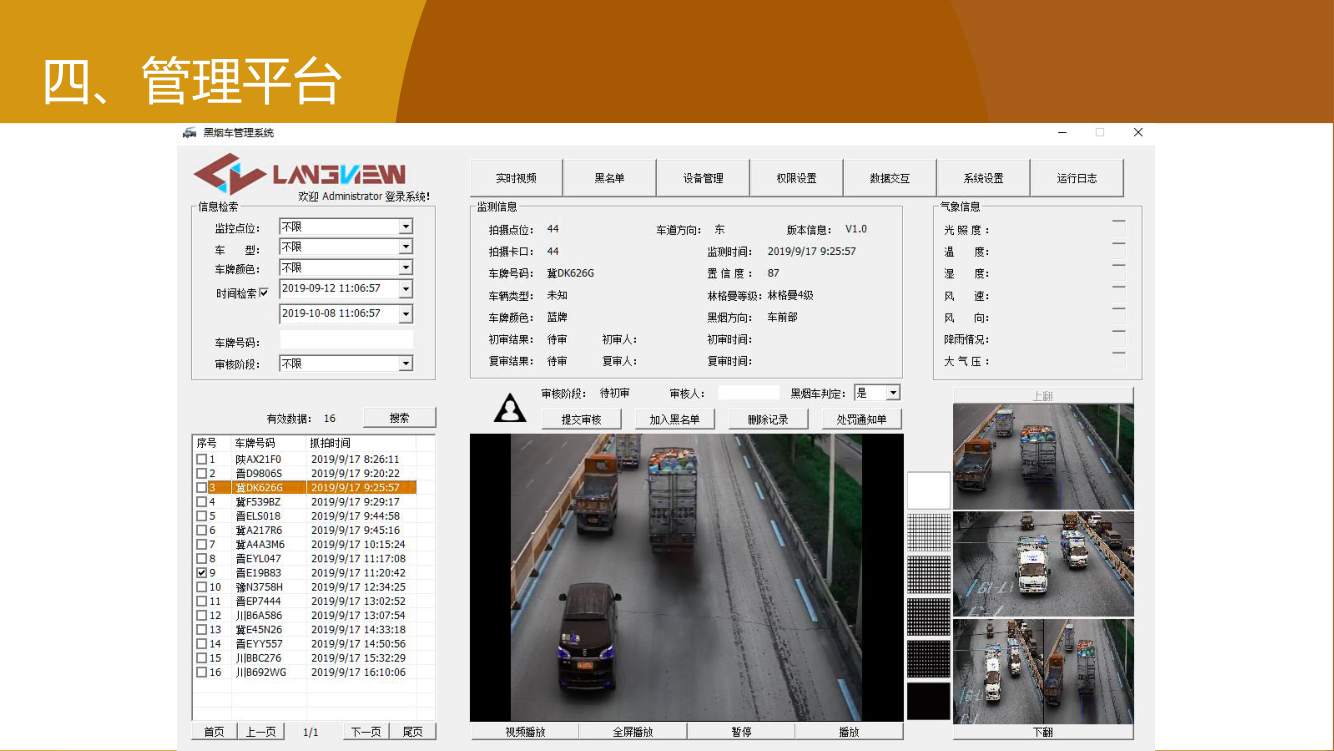The width and height of the screenshot is (1334, 751).
Task: Toggle the 时间检索 checkbox
Action: [x=264, y=293]
